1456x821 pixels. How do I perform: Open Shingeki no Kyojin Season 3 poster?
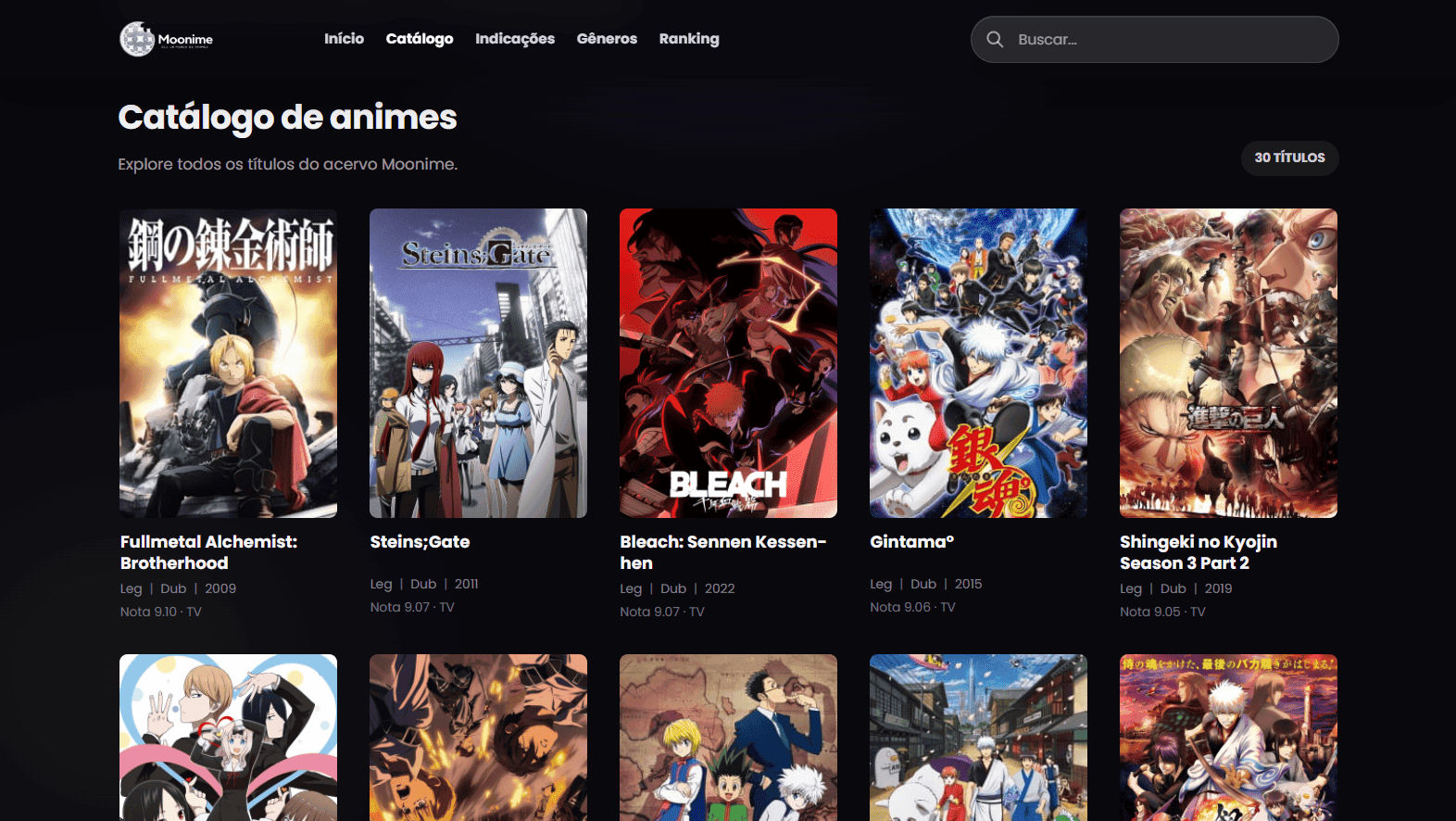[1228, 363]
